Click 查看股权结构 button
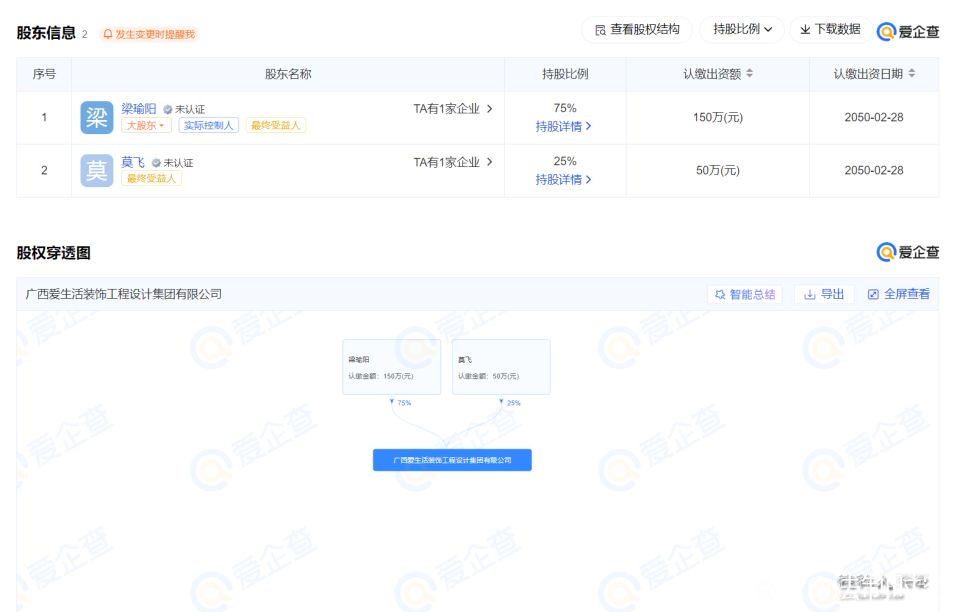Screen dimensions: 960x612 pos(637,30)
